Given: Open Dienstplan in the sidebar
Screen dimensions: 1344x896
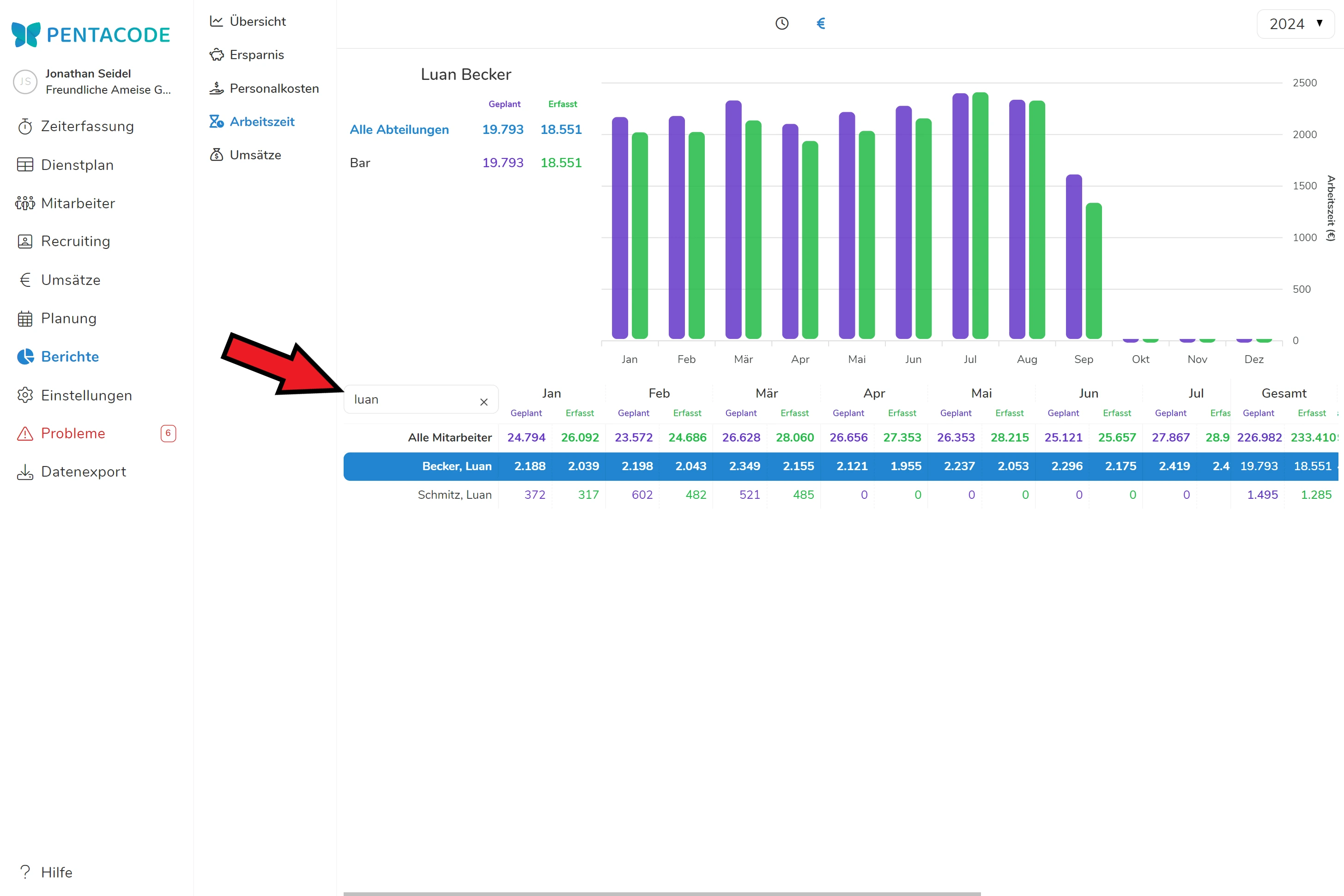Looking at the screenshot, I should pyautogui.click(x=77, y=164).
